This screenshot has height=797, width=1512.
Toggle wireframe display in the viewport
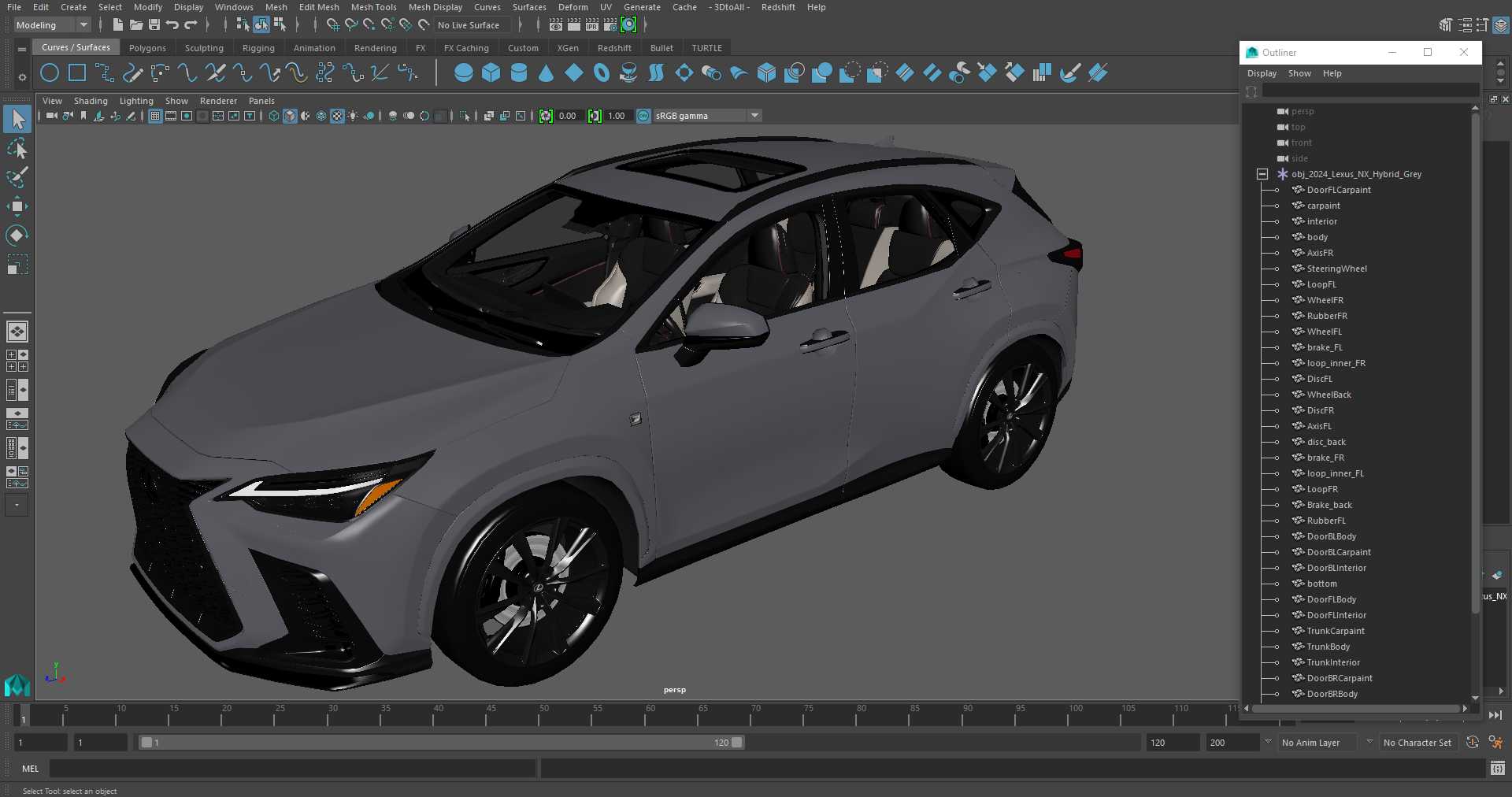coord(274,116)
